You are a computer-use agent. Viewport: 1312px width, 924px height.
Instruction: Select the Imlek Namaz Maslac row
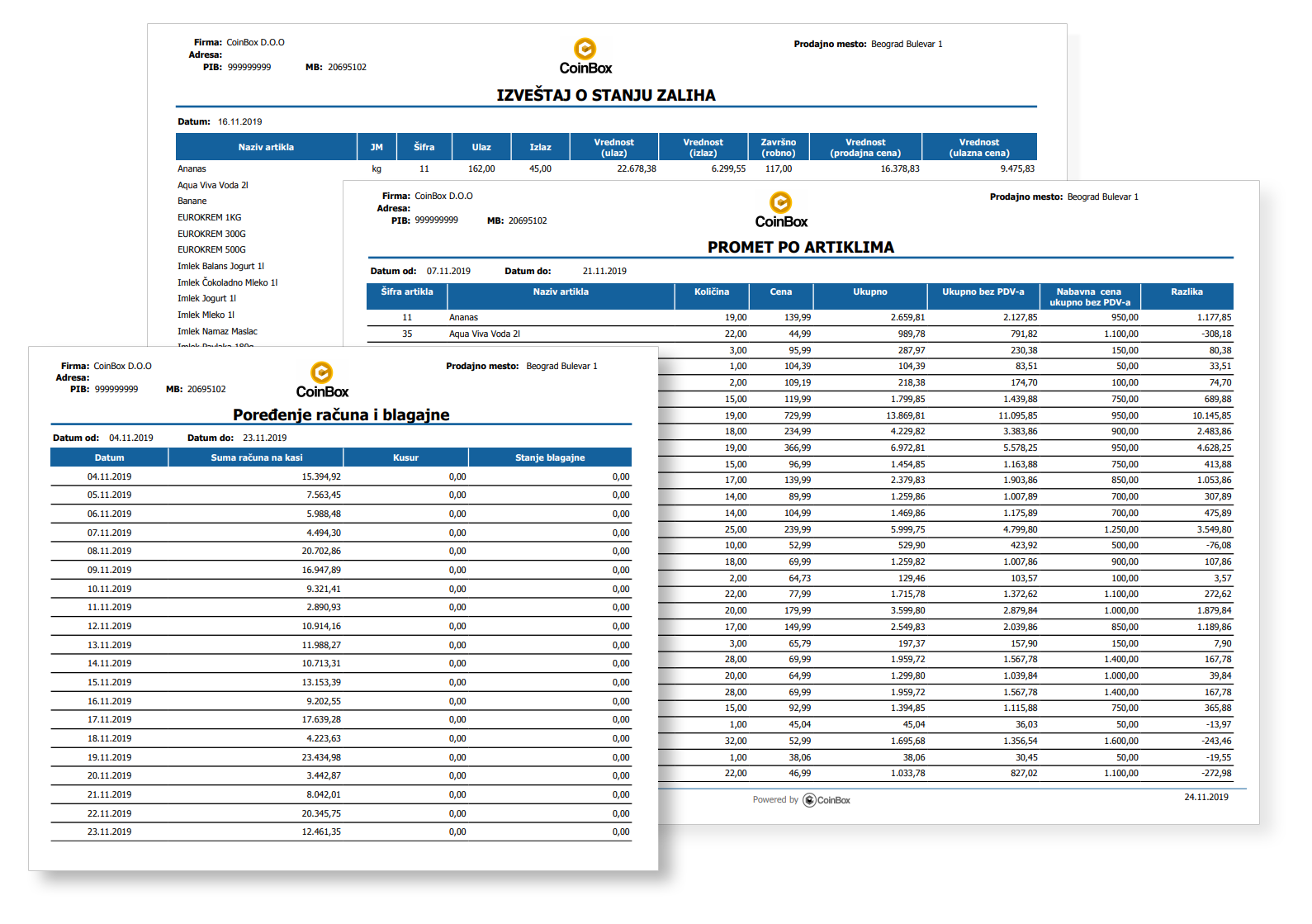(x=217, y=331)
